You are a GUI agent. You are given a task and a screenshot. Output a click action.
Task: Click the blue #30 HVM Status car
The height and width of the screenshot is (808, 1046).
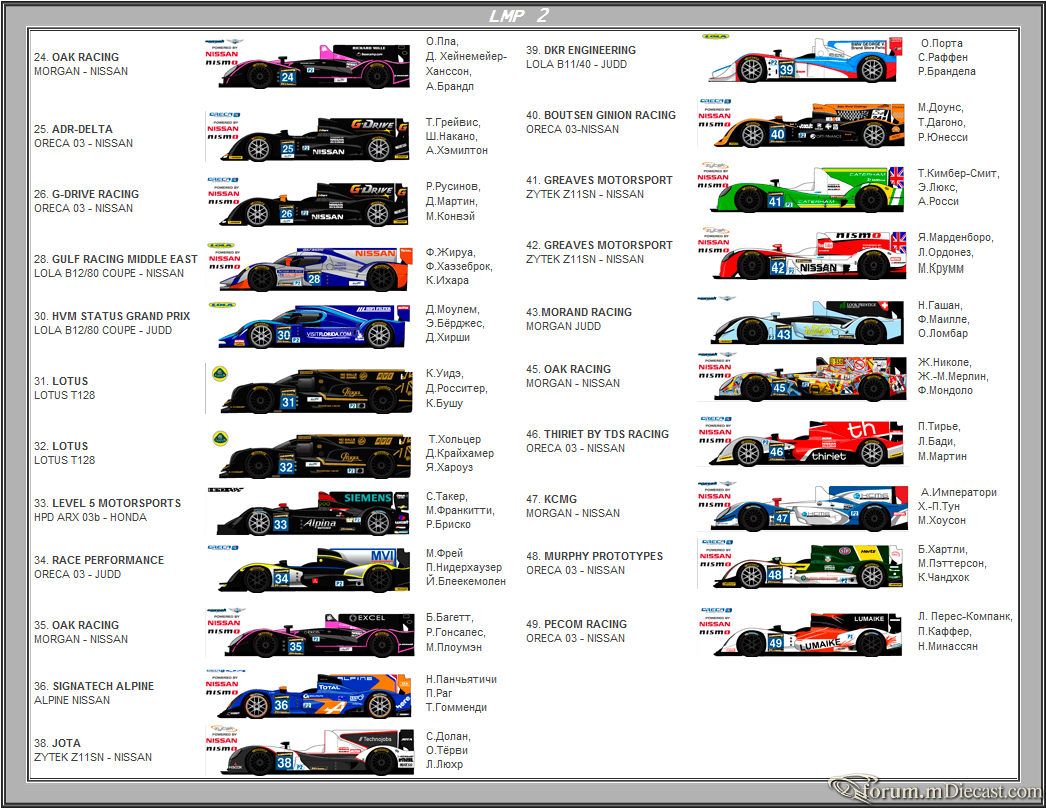tap(313, 326)
